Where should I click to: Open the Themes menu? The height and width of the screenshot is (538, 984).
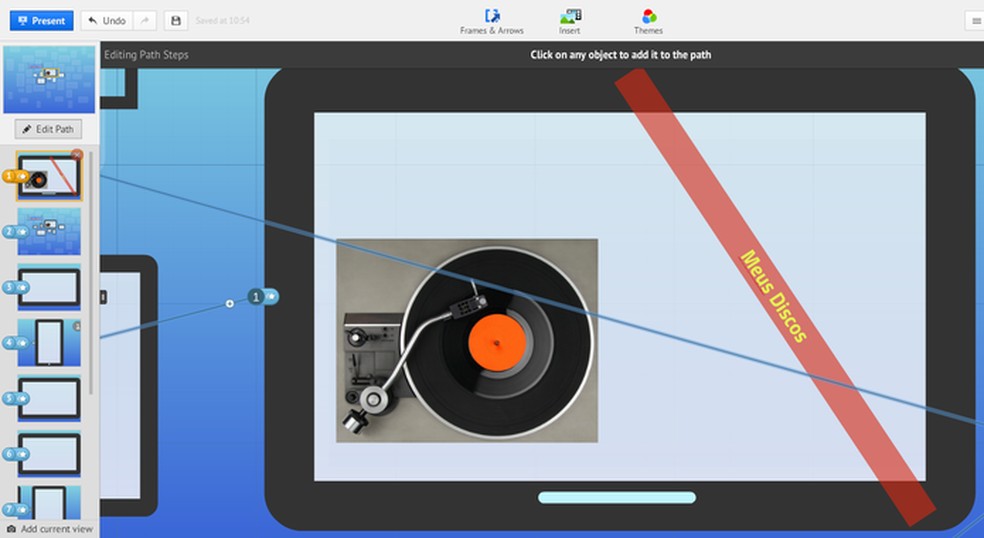coord(648,21)
